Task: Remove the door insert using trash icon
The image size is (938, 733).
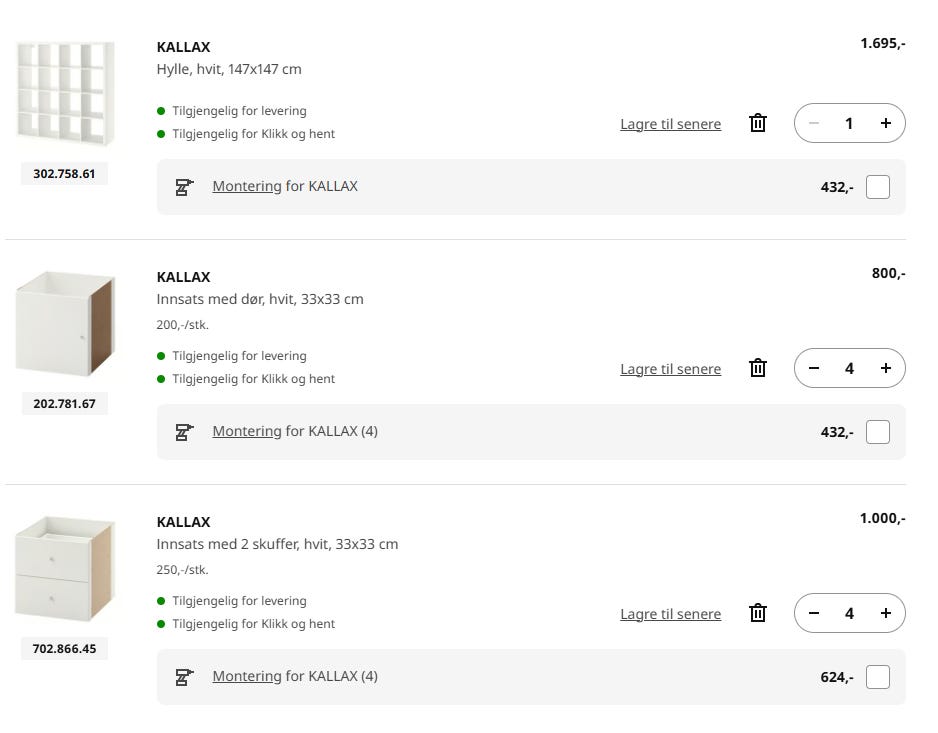Action: 758,369
